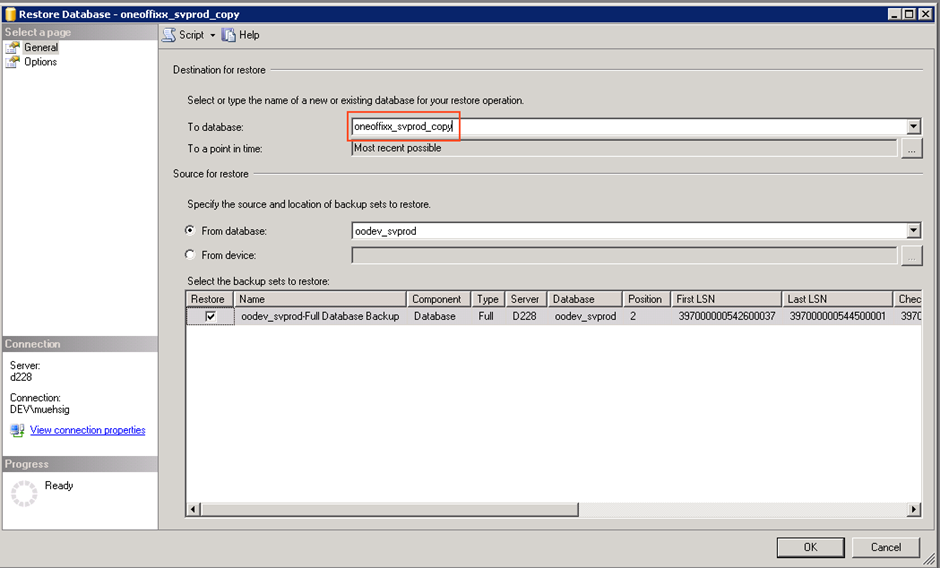Click the Restore Database title bar icon
This screenshot has height=568, width=940.
click(x=12, y=15)
